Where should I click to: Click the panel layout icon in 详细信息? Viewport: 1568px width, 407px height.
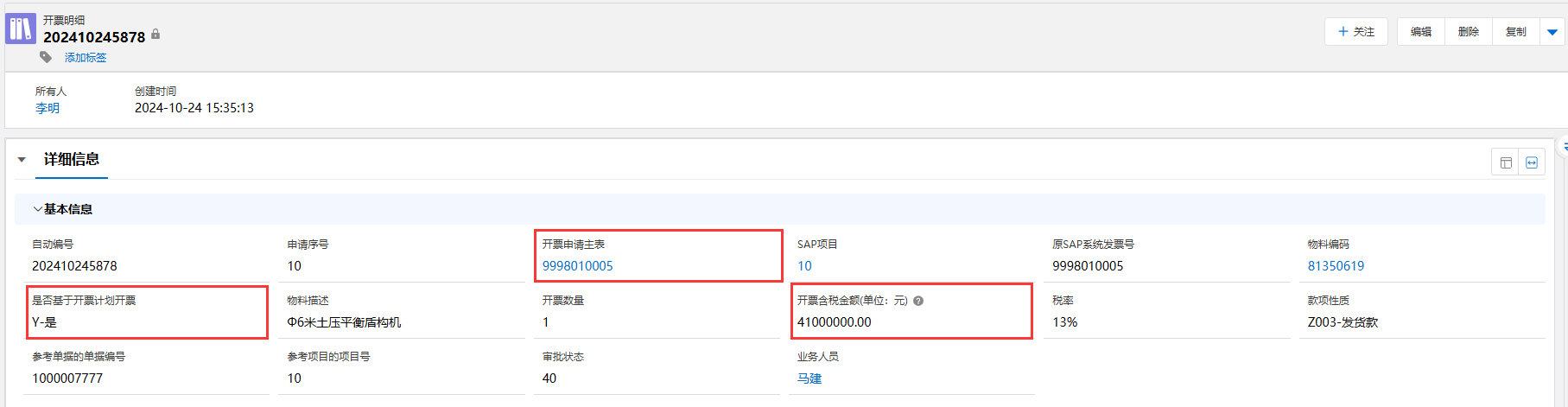[1506, 162]
